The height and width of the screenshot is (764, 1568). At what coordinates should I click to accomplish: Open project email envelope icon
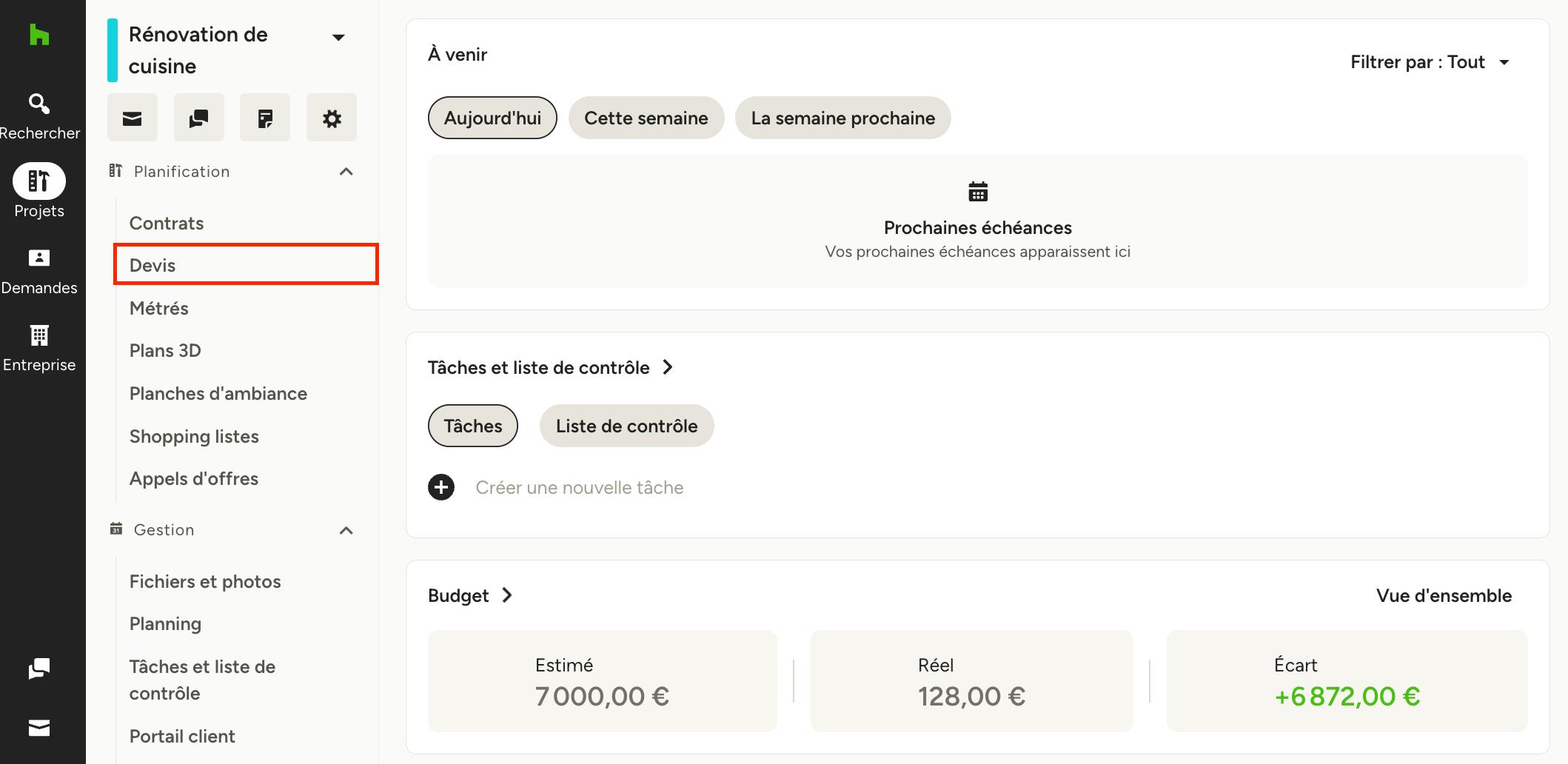[133, 118]
